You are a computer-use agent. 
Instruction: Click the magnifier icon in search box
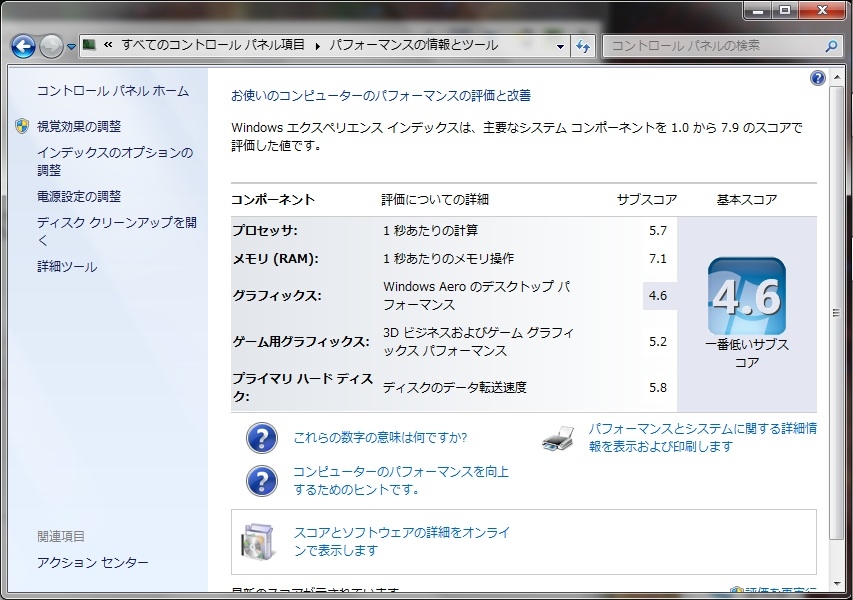pos(830,46)
